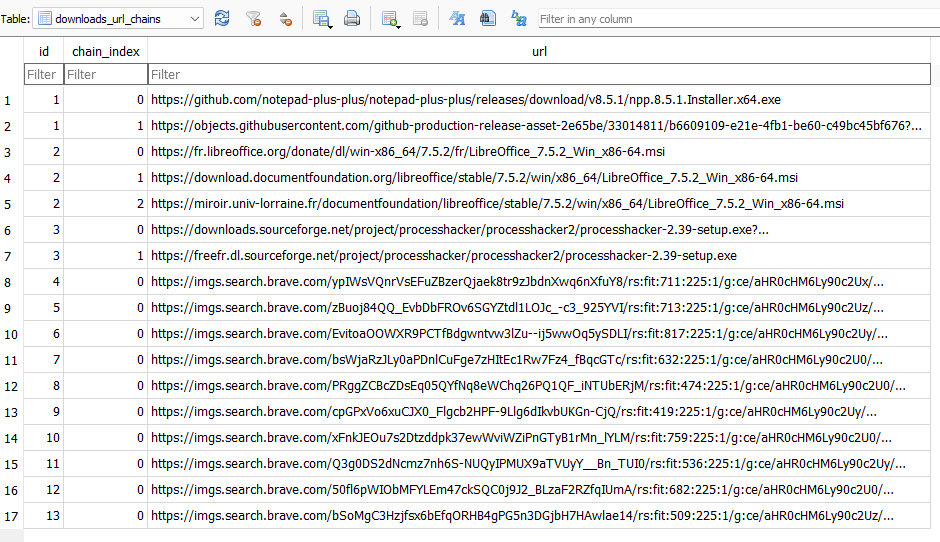Select the brave URL starting with bSoMgC3Hzjfsx6

[x=539, y=516]
